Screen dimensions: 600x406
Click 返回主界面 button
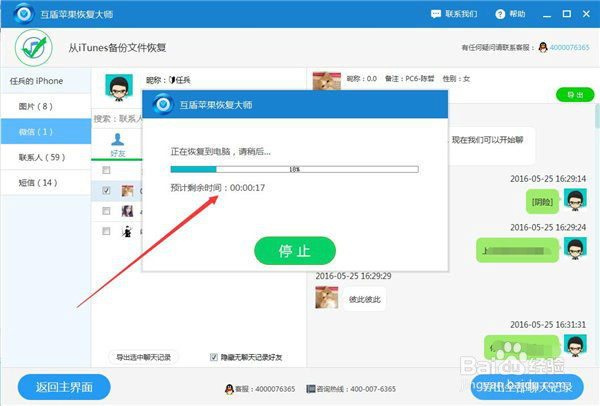click(64, 387)
